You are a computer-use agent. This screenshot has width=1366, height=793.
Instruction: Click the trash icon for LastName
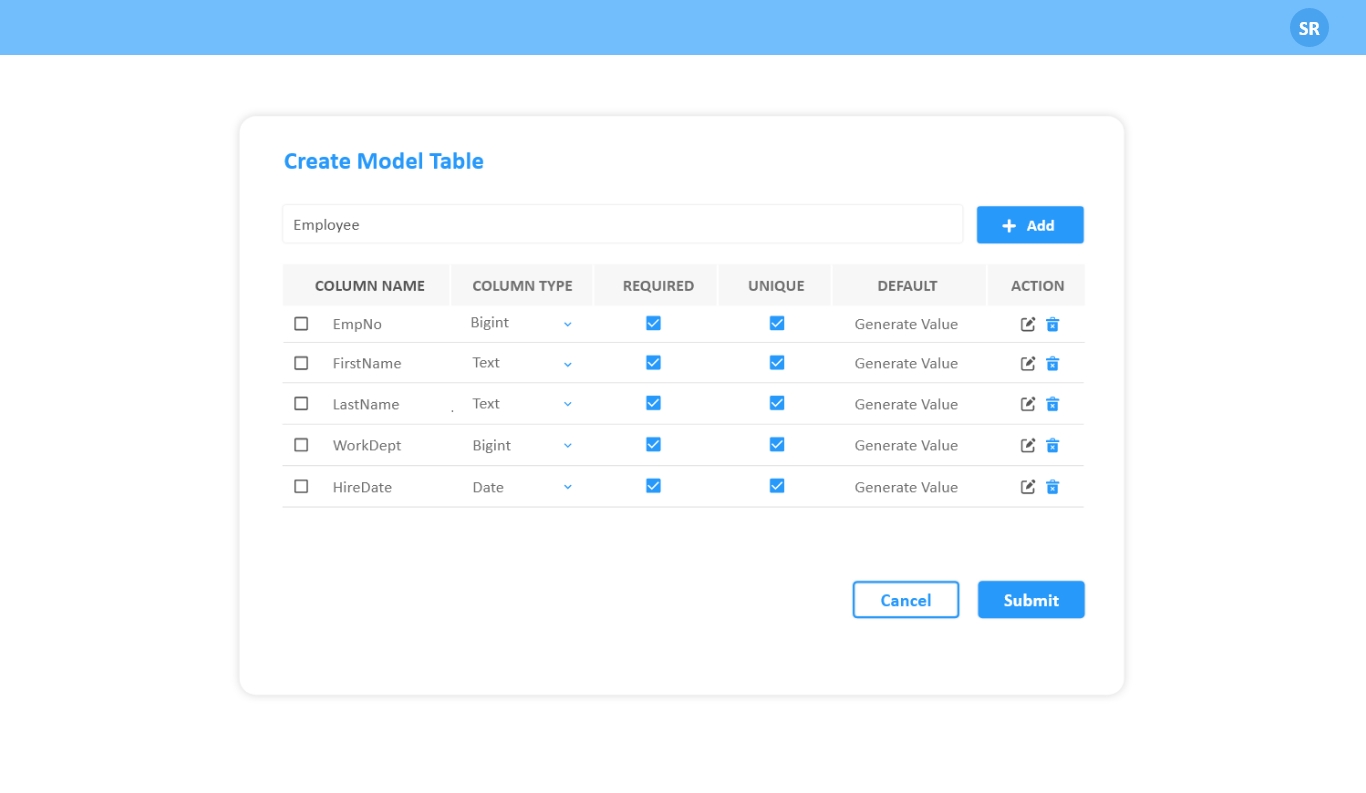pos(1052,404)
